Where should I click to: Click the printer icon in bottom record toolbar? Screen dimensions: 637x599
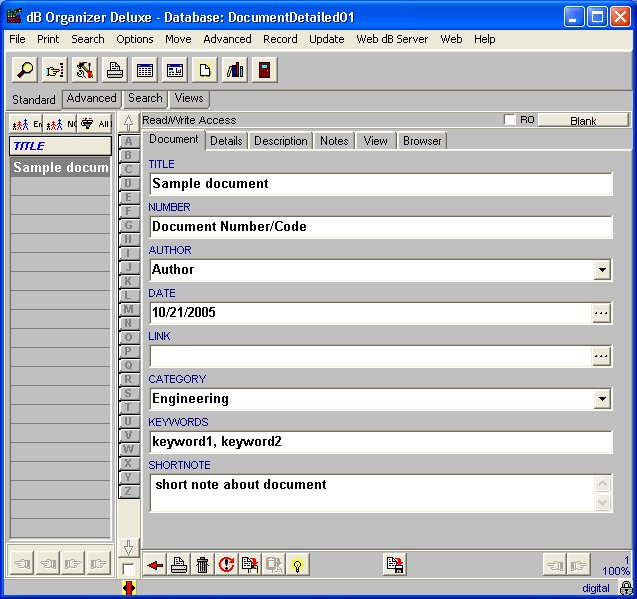pyautogui.click(x=179, y=564)
